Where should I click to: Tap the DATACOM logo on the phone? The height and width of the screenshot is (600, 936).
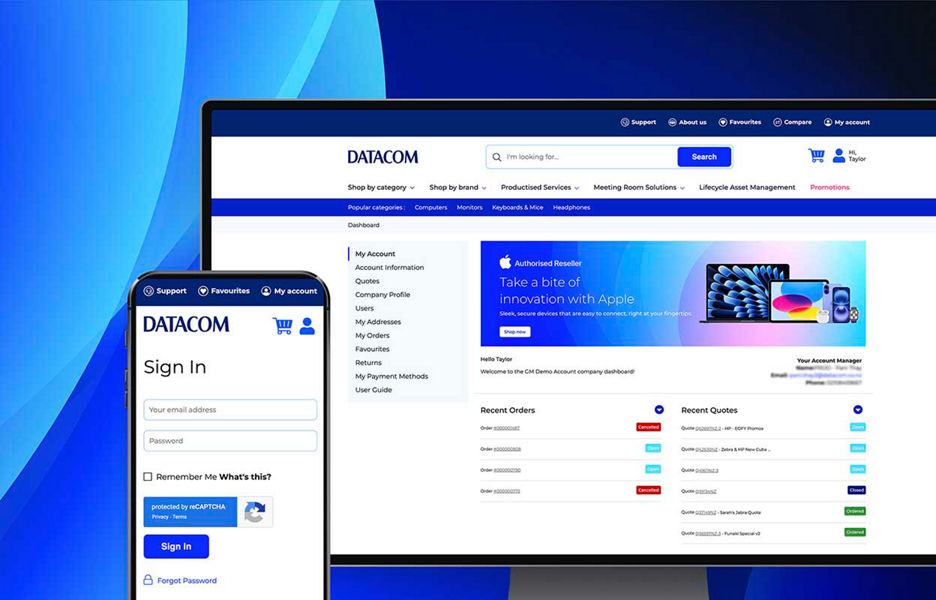tap(186, 324)
